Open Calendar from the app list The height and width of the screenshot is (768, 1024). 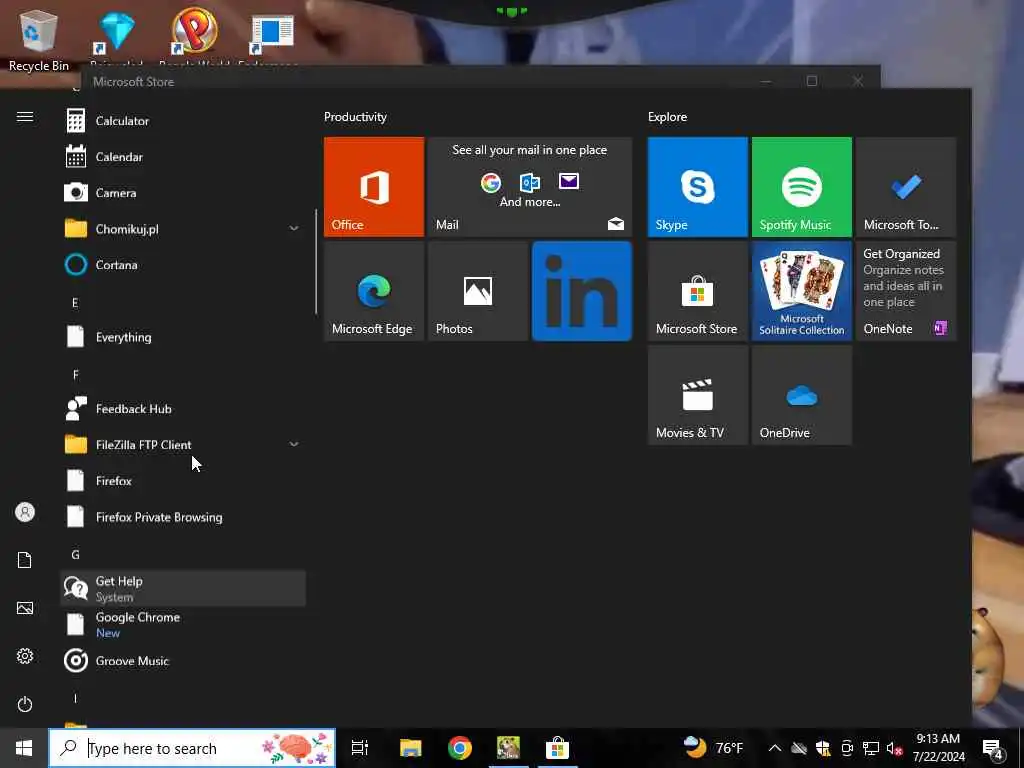coord(183,157)
